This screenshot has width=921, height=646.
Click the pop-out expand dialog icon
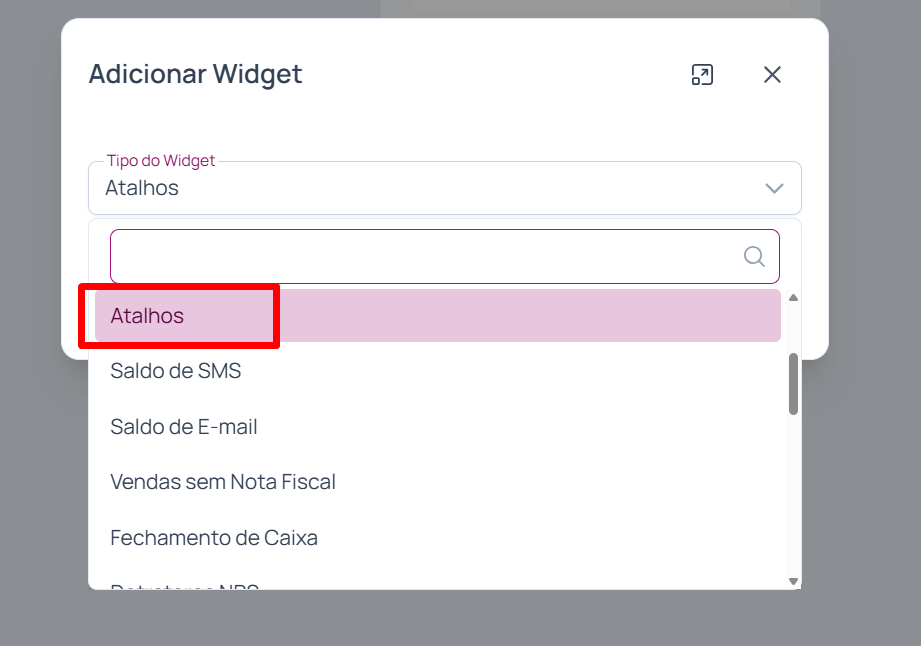702,75
